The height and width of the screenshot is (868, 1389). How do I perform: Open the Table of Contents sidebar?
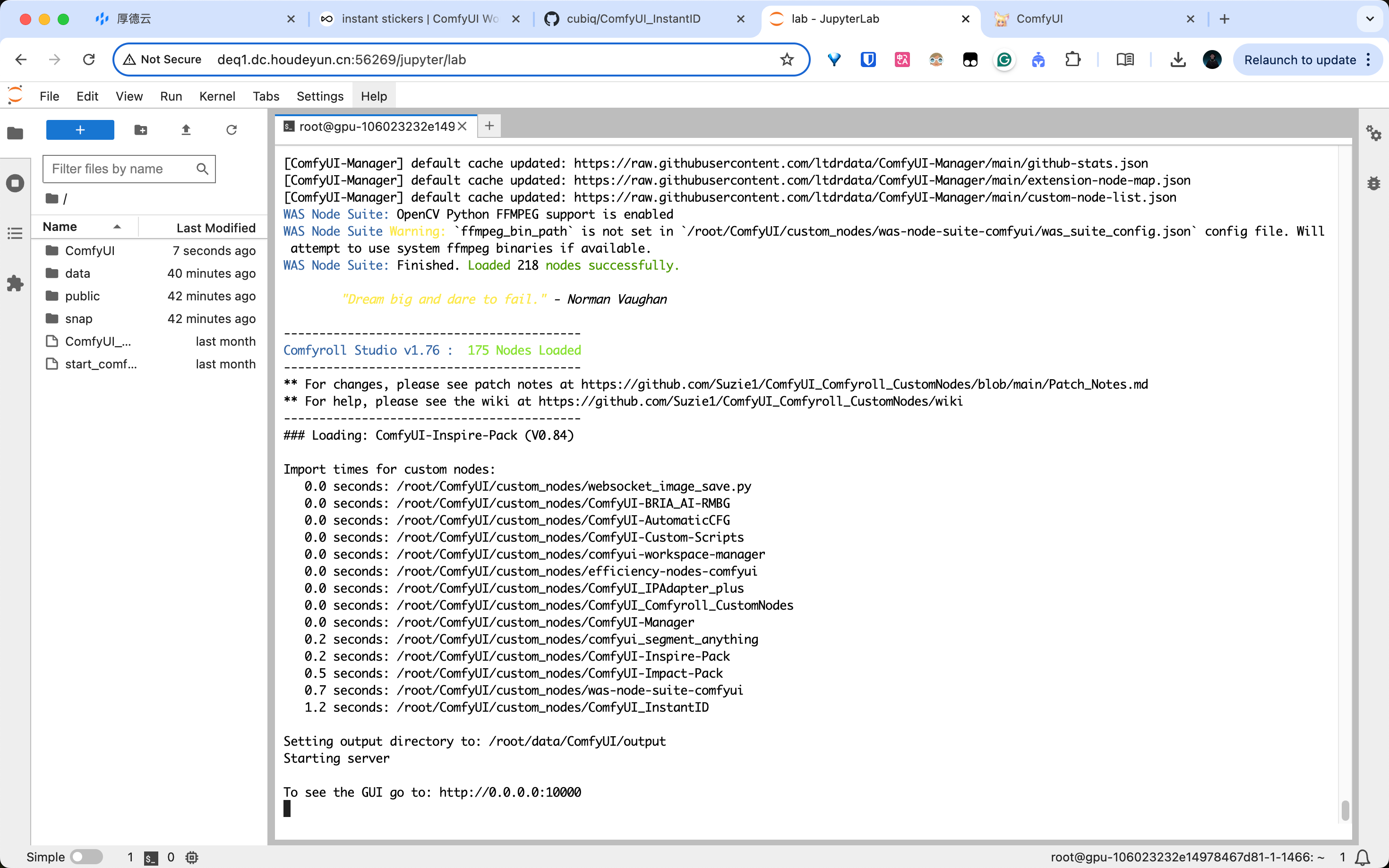(x=16, y=233)
